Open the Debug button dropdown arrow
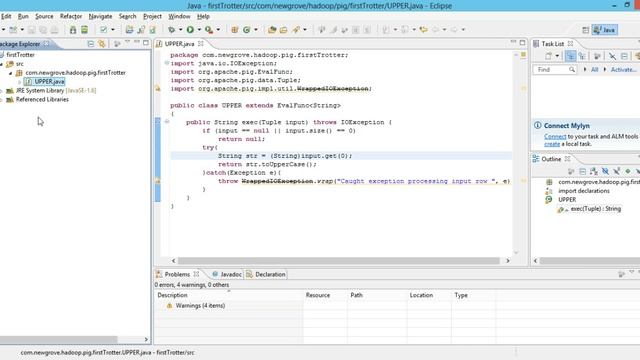 pos(180,29)
